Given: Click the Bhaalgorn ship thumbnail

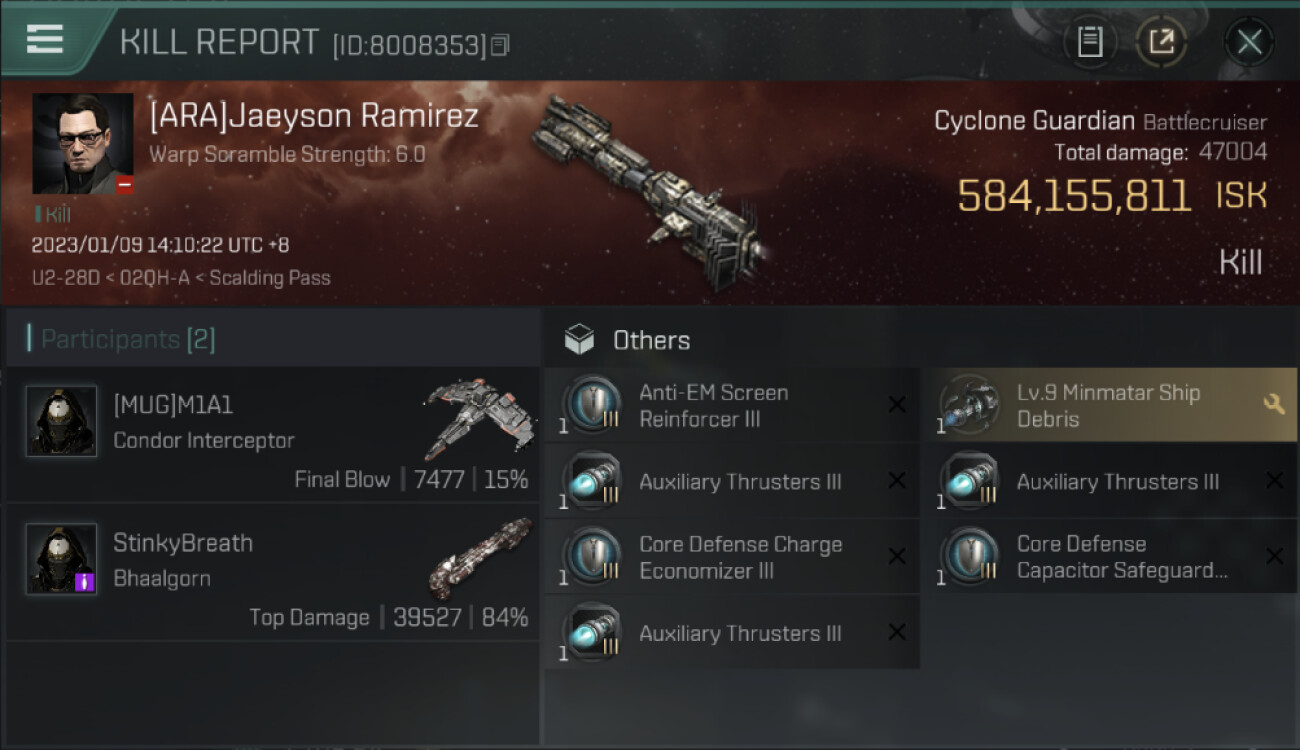Looking at the screenshot, I should 480,557.
